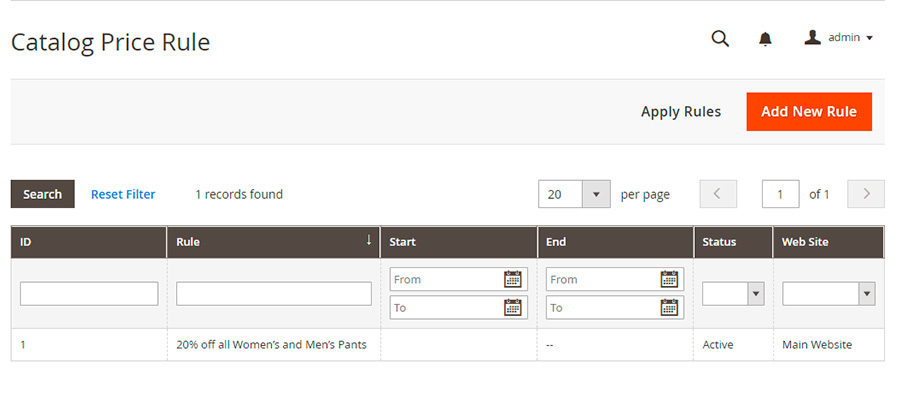Click Apply Rules button

(x=681, y=111)
